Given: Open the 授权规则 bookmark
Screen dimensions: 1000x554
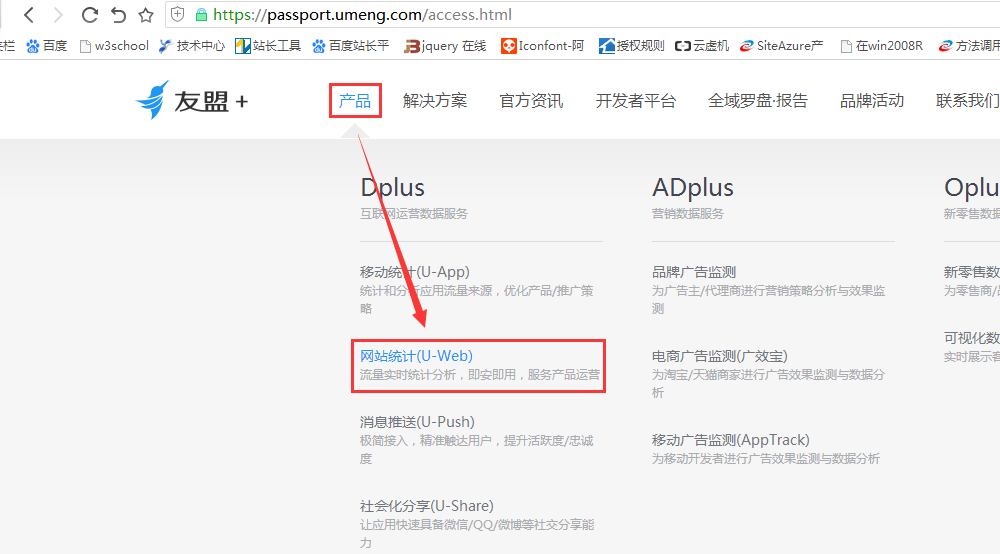Looking at the screenshot, I should click(631, 46).
